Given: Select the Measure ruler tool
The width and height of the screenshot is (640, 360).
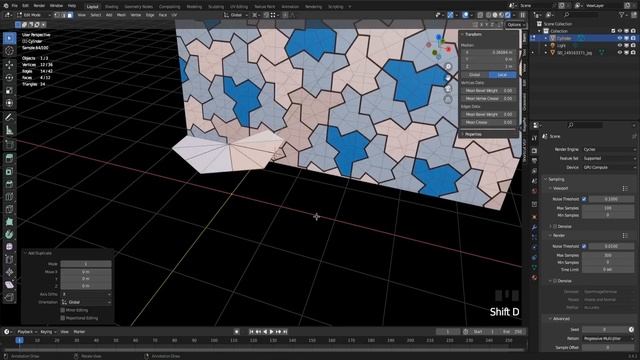Looking at the screenshot, I should pos(9,130).
